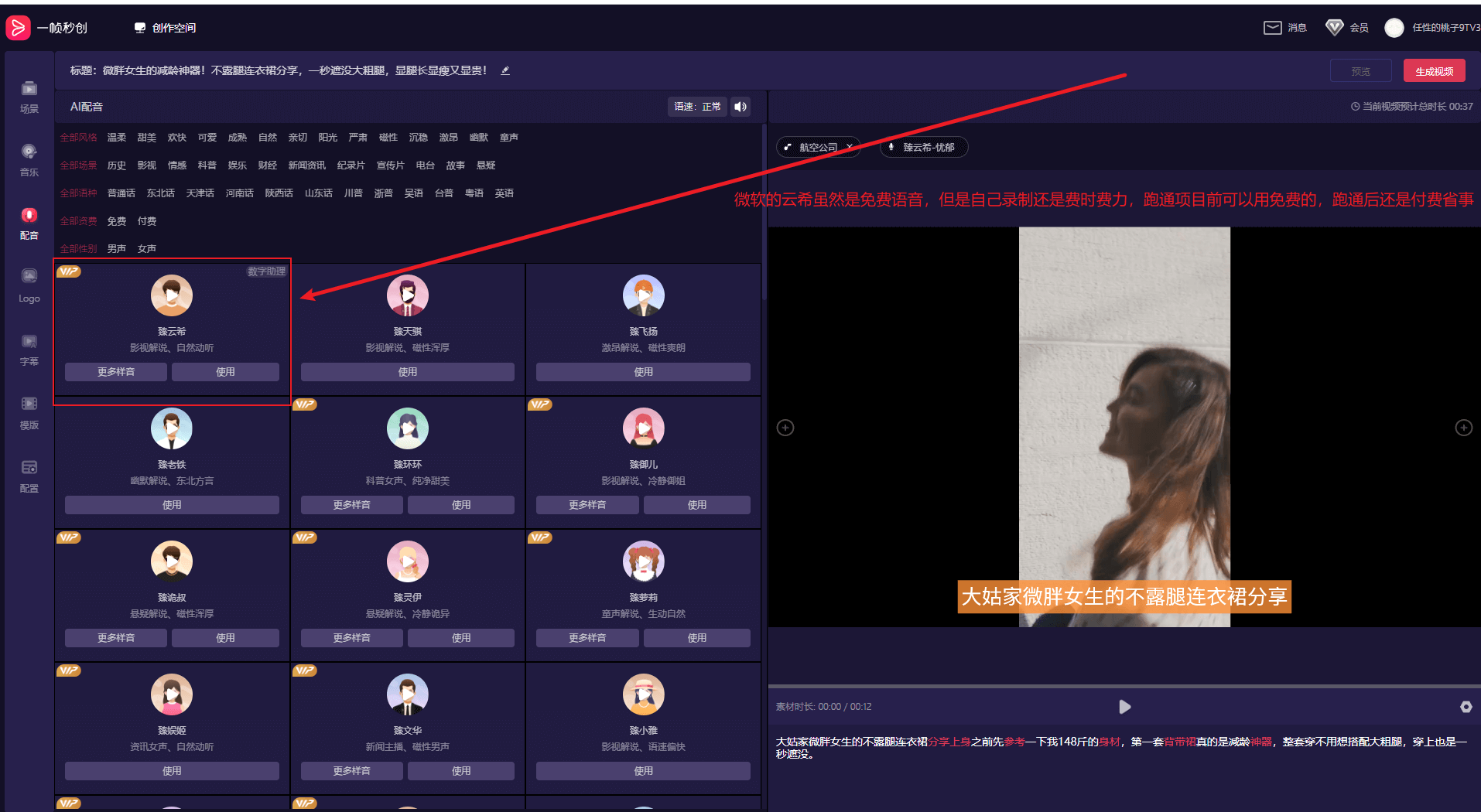Add scene with right plus icon

(x=1464, y=428)
